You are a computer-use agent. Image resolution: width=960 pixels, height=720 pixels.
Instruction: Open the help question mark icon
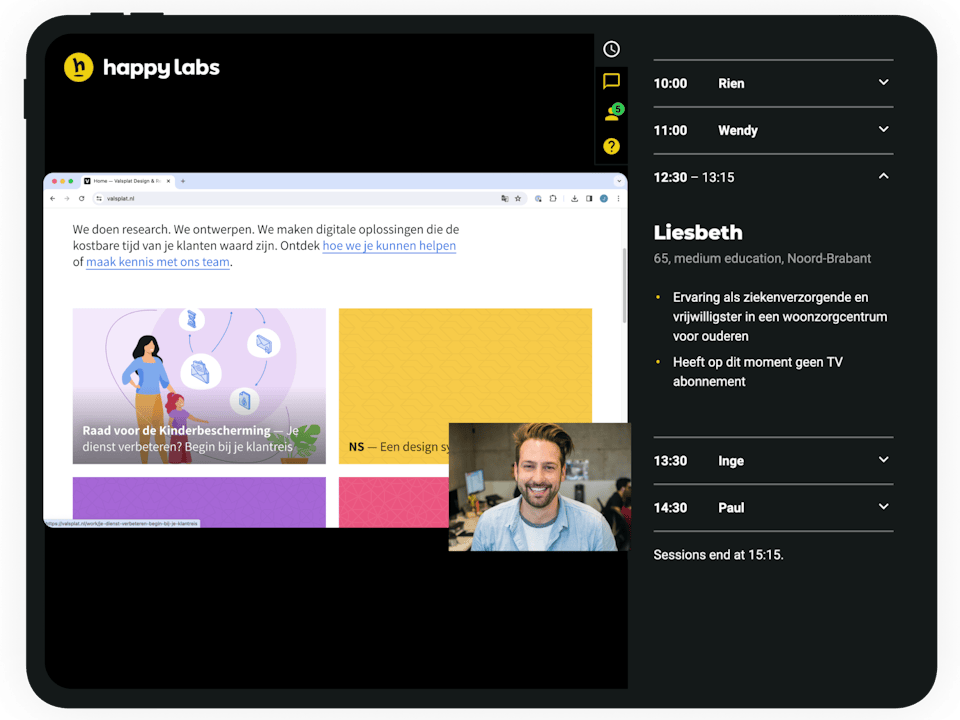(611, 146)
